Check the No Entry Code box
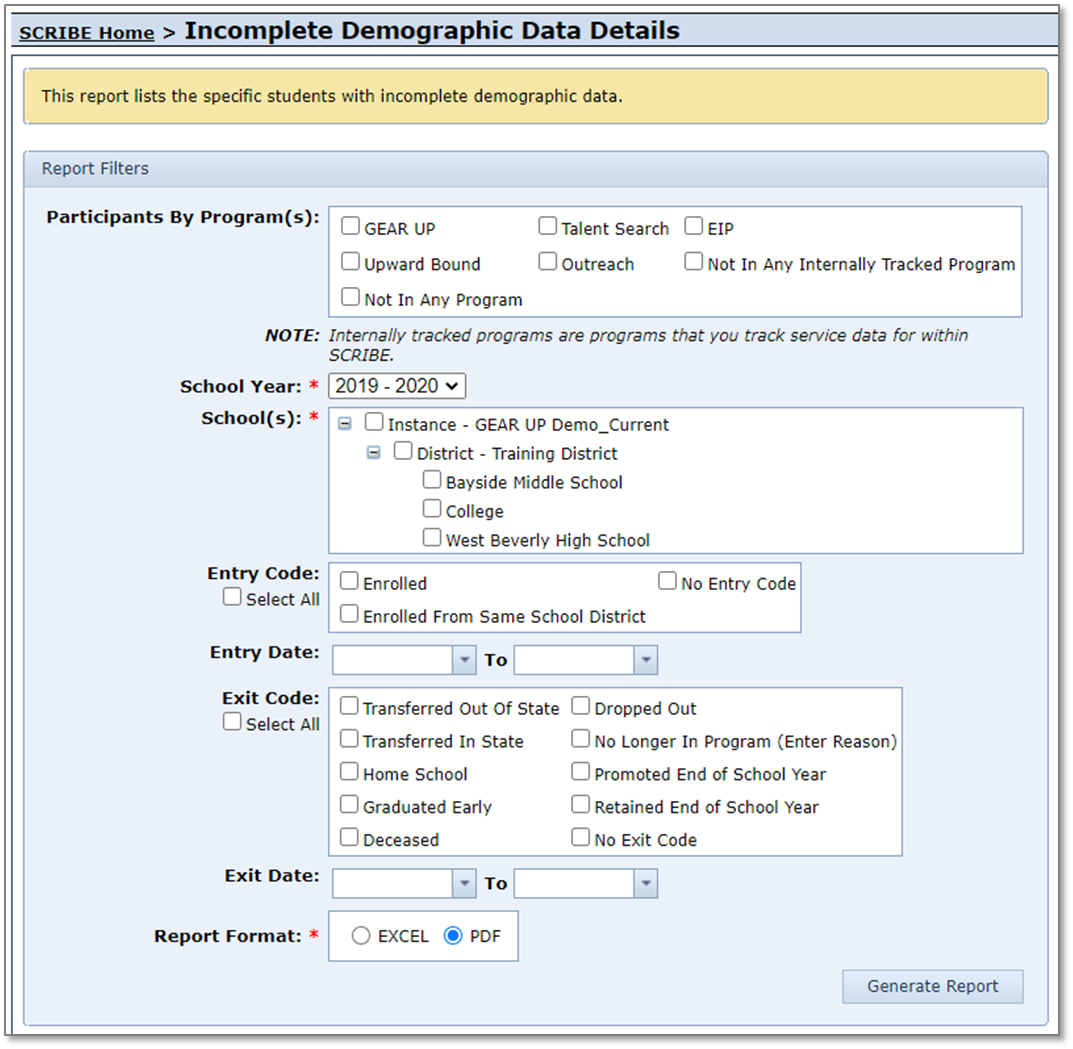 (667, 581)
